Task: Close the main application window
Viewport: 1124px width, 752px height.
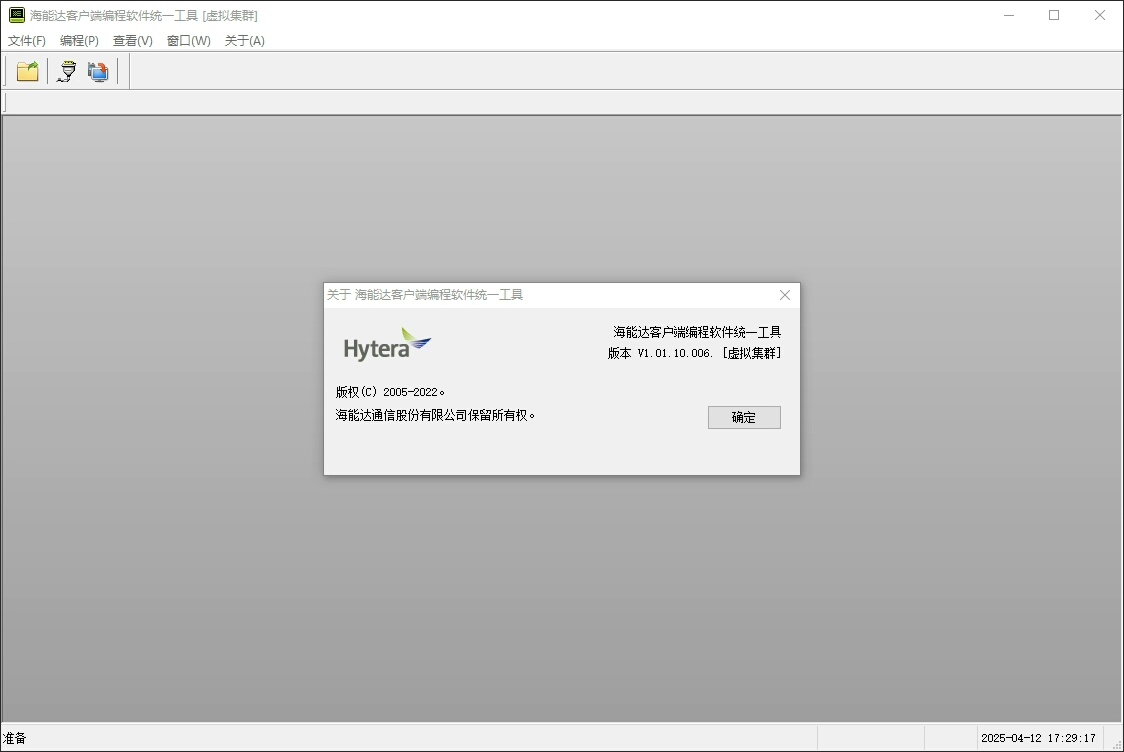Action: (1100, 15)
